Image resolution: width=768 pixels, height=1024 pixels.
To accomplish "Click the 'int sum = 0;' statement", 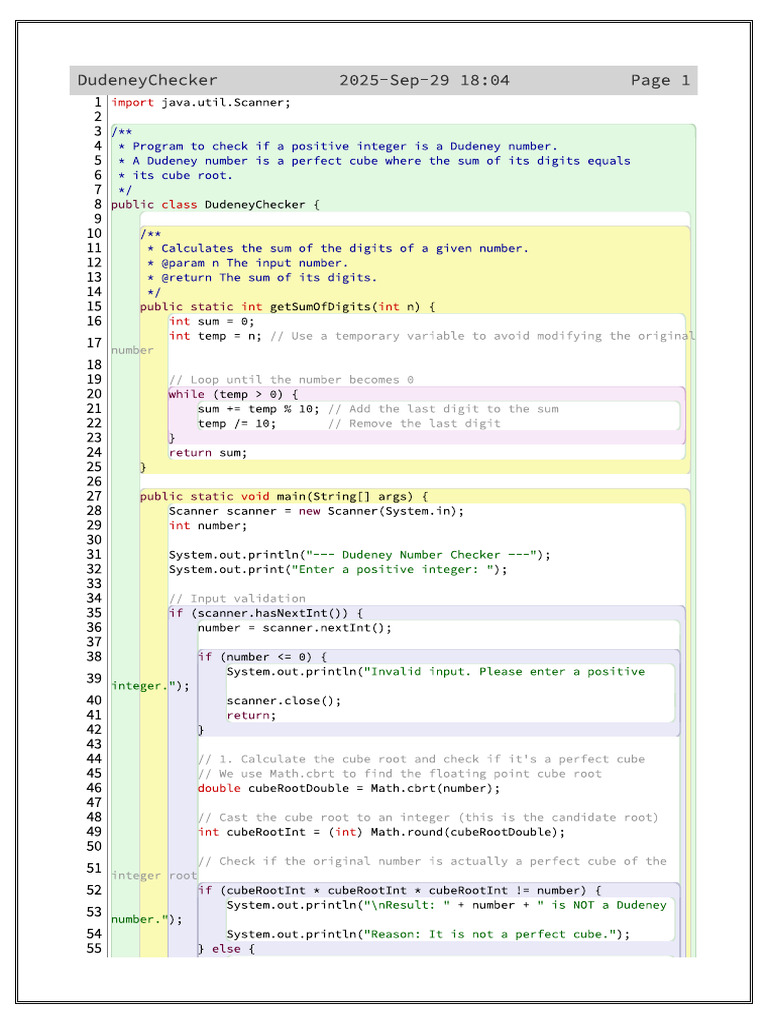I will [212, 321].
